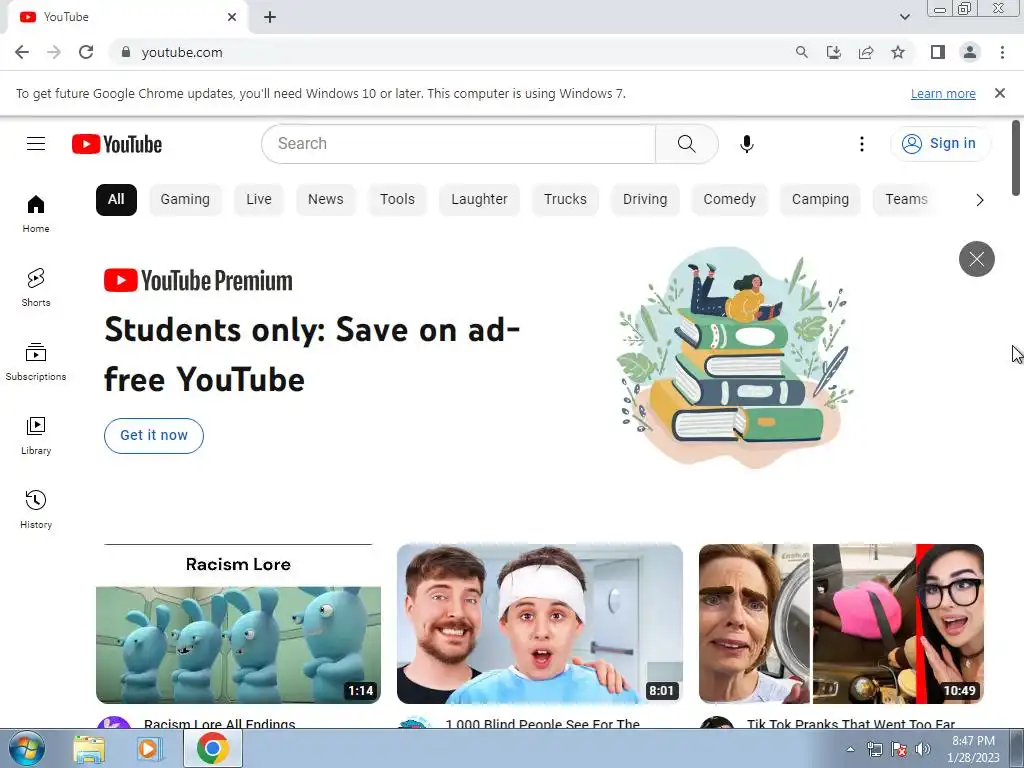Open History in sidebar

pyautogui.click(x=36, y=509)
